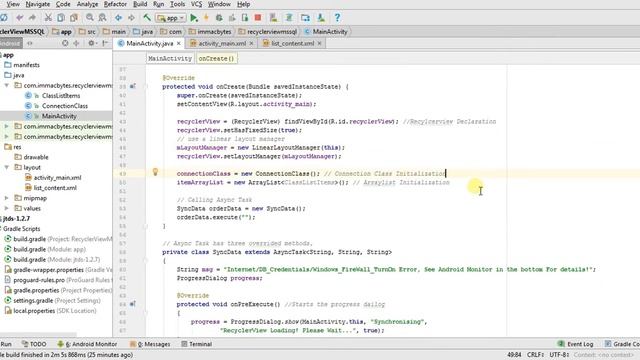Click the Undo arrow in the toolbar
The width and height of the screenshot is (640, 360).
coord(19,18)
